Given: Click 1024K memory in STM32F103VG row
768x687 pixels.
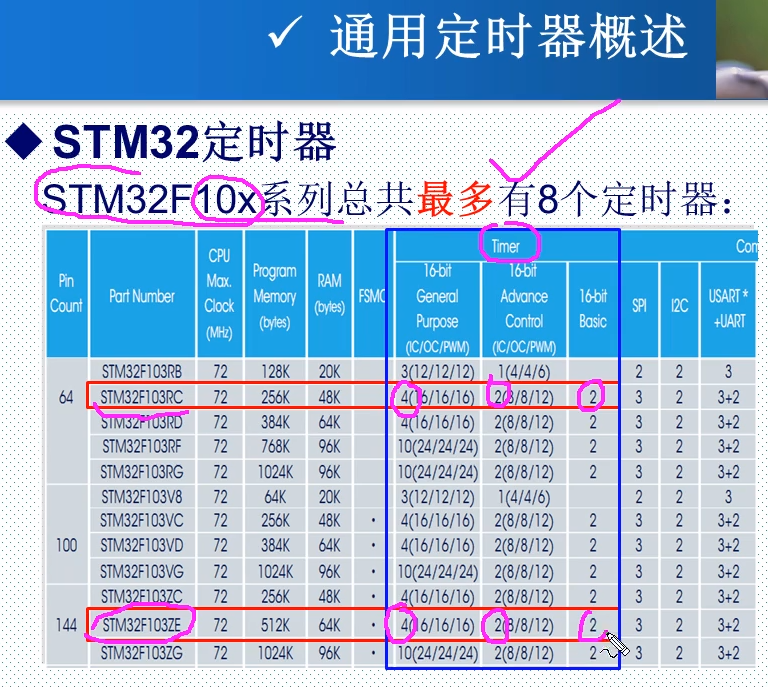Looking at the screenshot, I should click(x=275, y=571).
